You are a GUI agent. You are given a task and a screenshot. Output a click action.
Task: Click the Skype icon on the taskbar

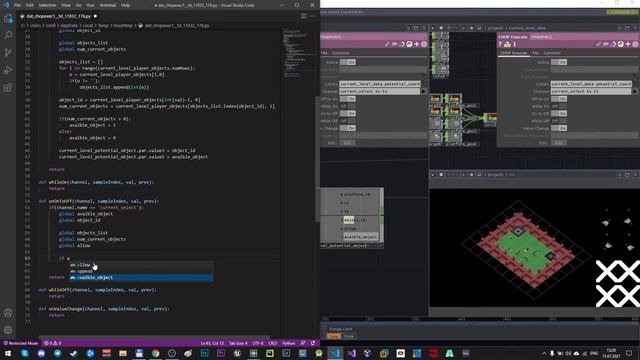25,353
